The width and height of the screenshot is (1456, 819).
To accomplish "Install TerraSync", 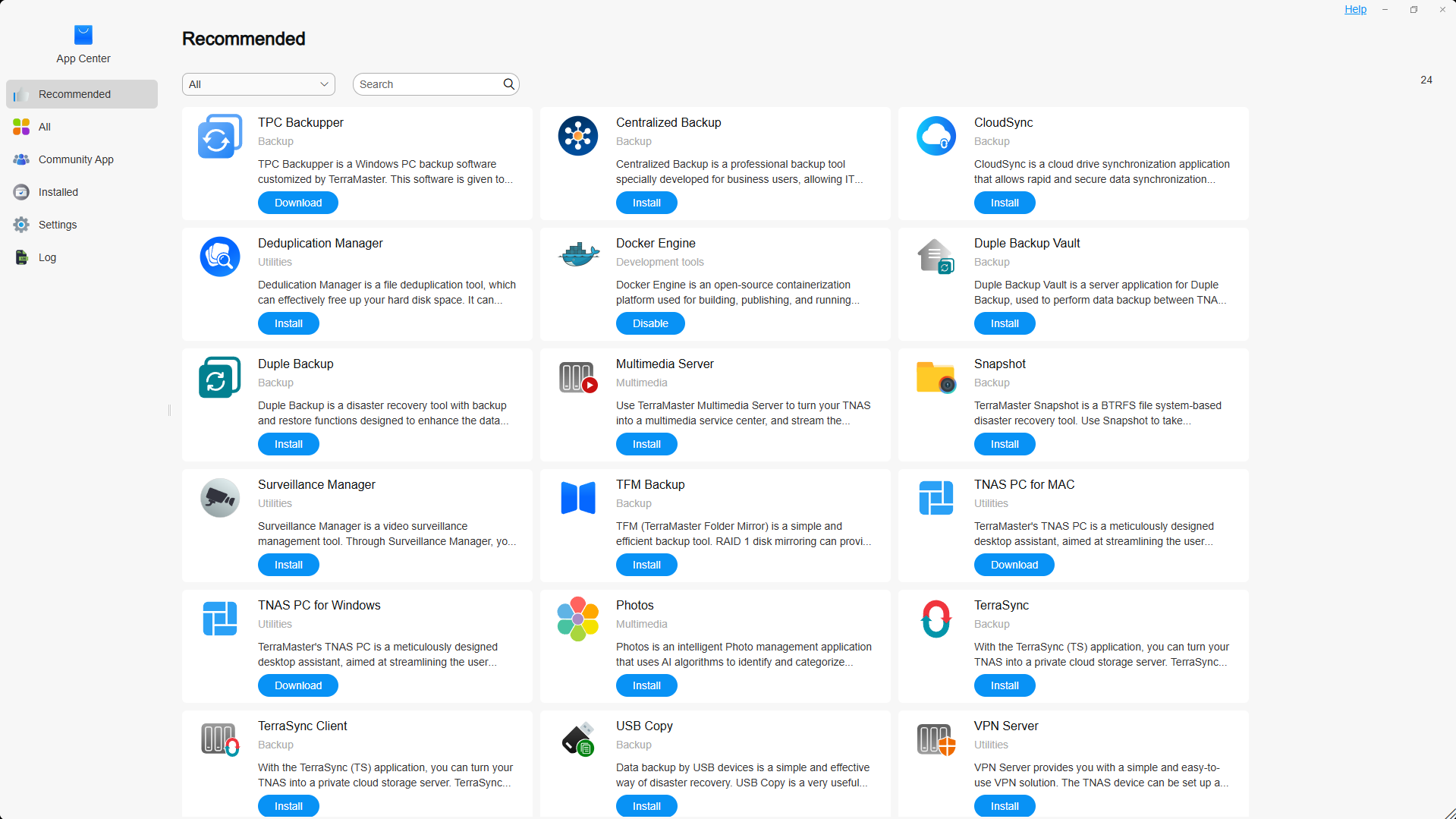I will click(x=1005, y=685).
